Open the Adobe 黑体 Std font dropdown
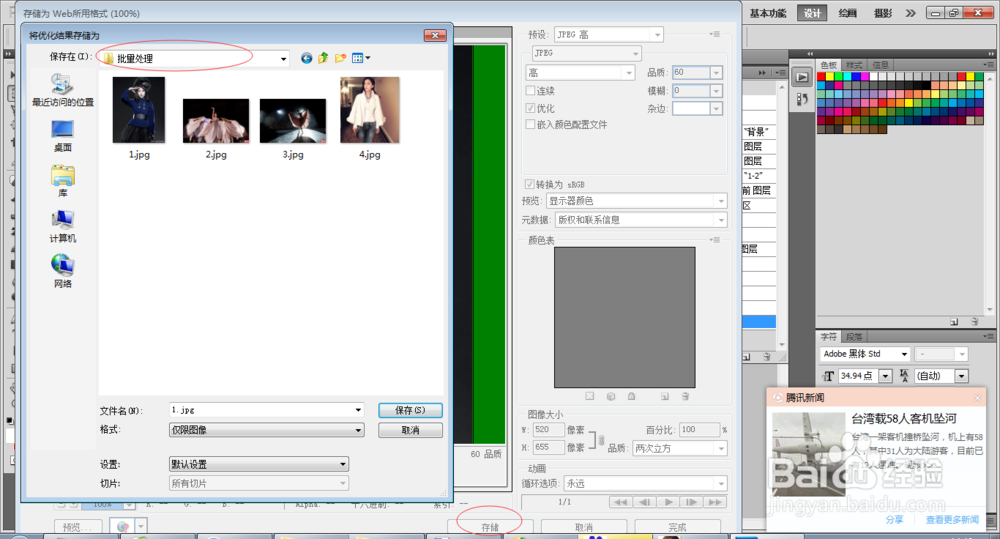 (x=864, y=353)
